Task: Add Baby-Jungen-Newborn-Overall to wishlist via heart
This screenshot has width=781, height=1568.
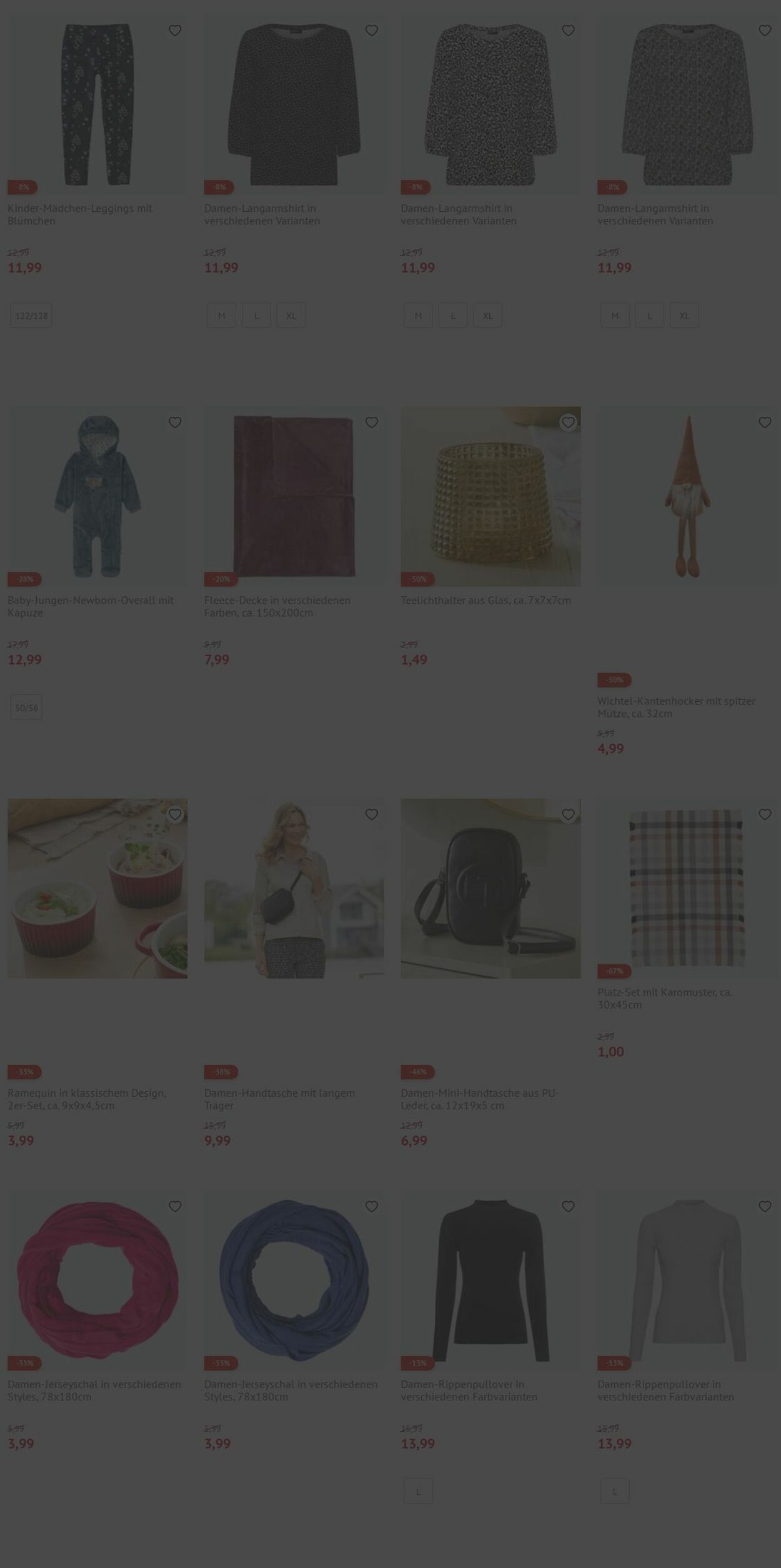Action: coord(175,422)
